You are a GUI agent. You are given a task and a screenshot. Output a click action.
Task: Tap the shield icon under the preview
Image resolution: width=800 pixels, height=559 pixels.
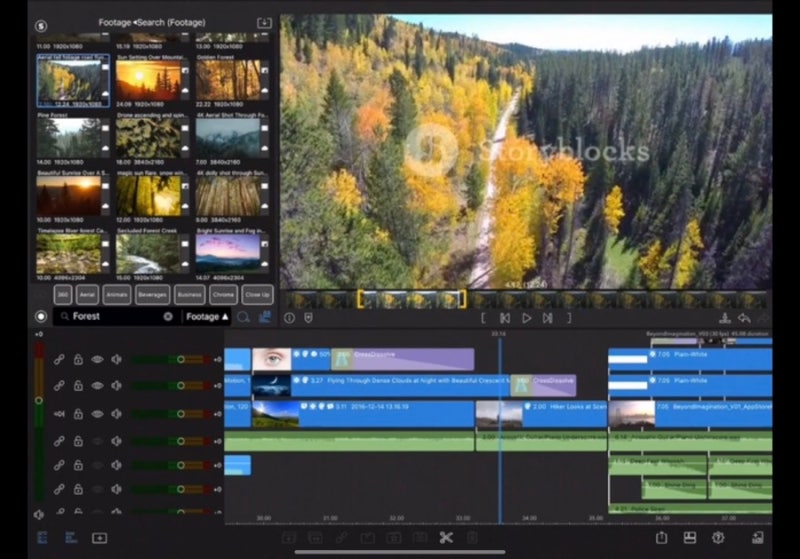pyautogui.click(x=309, y=318)
